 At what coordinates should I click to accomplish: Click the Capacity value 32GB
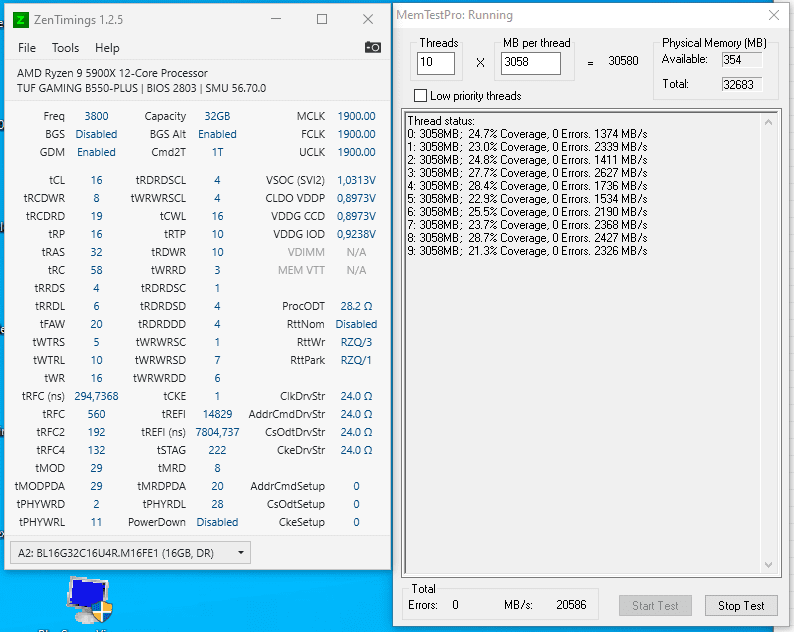[x=217, y=116]
